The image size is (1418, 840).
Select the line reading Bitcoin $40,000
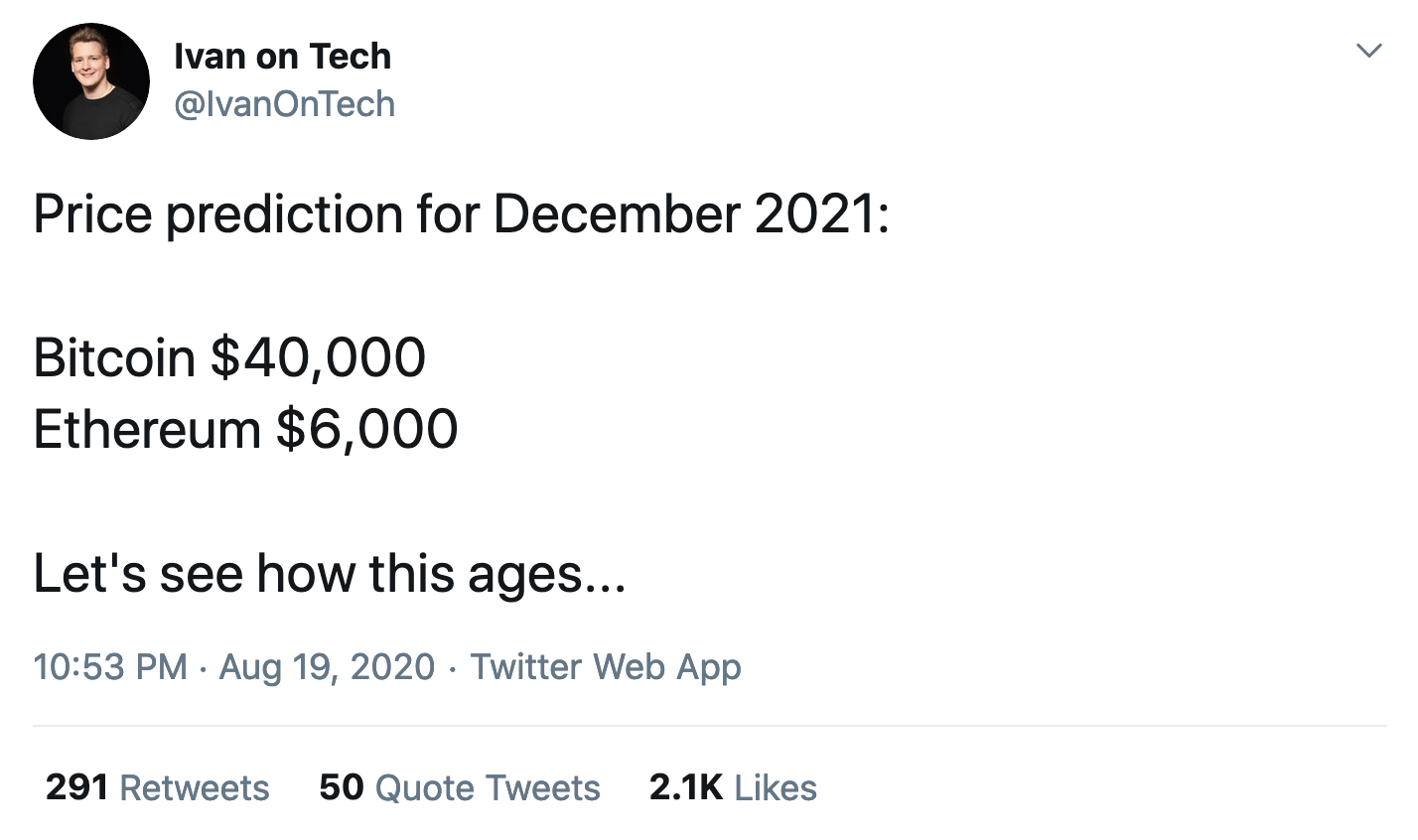pos(229,357)
